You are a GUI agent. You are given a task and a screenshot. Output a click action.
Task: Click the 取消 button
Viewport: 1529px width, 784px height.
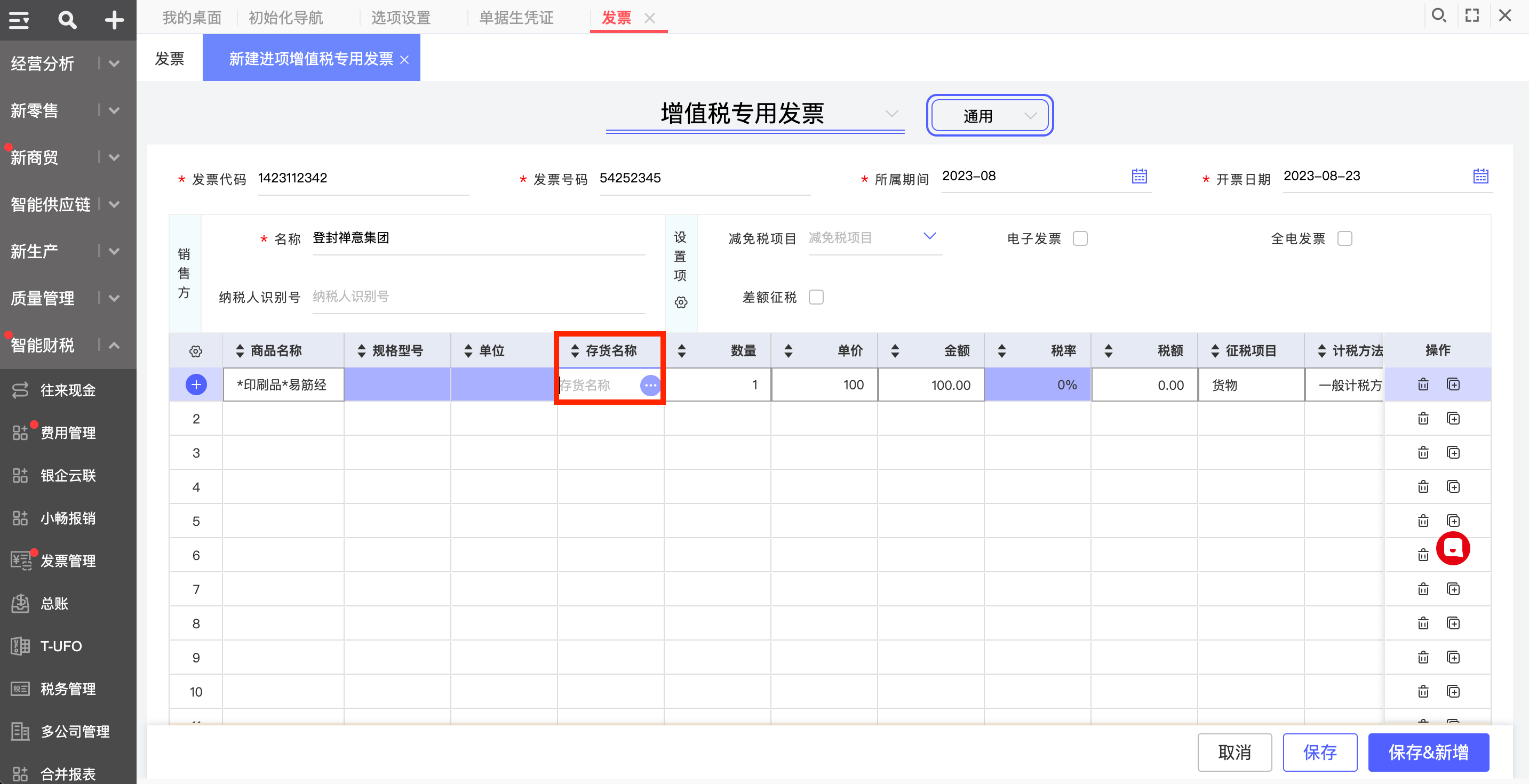[x=1234, y=752]
